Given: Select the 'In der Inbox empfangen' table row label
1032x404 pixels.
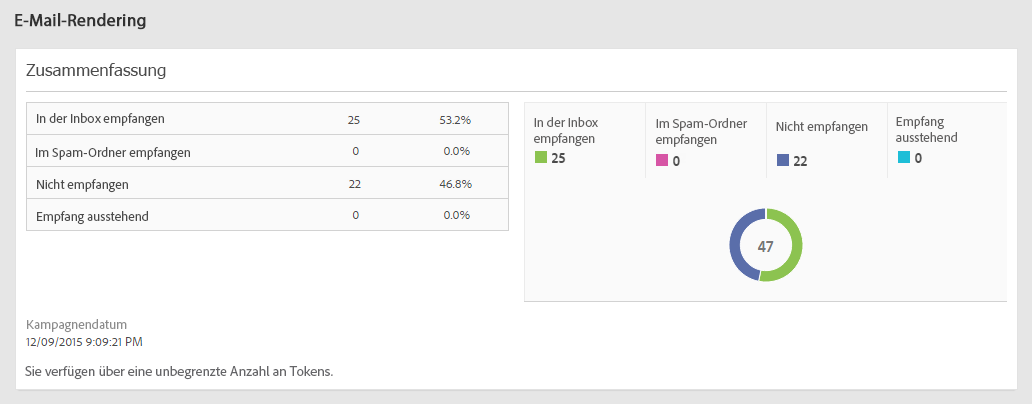Looking at the screenshot, I should point(100,119).
